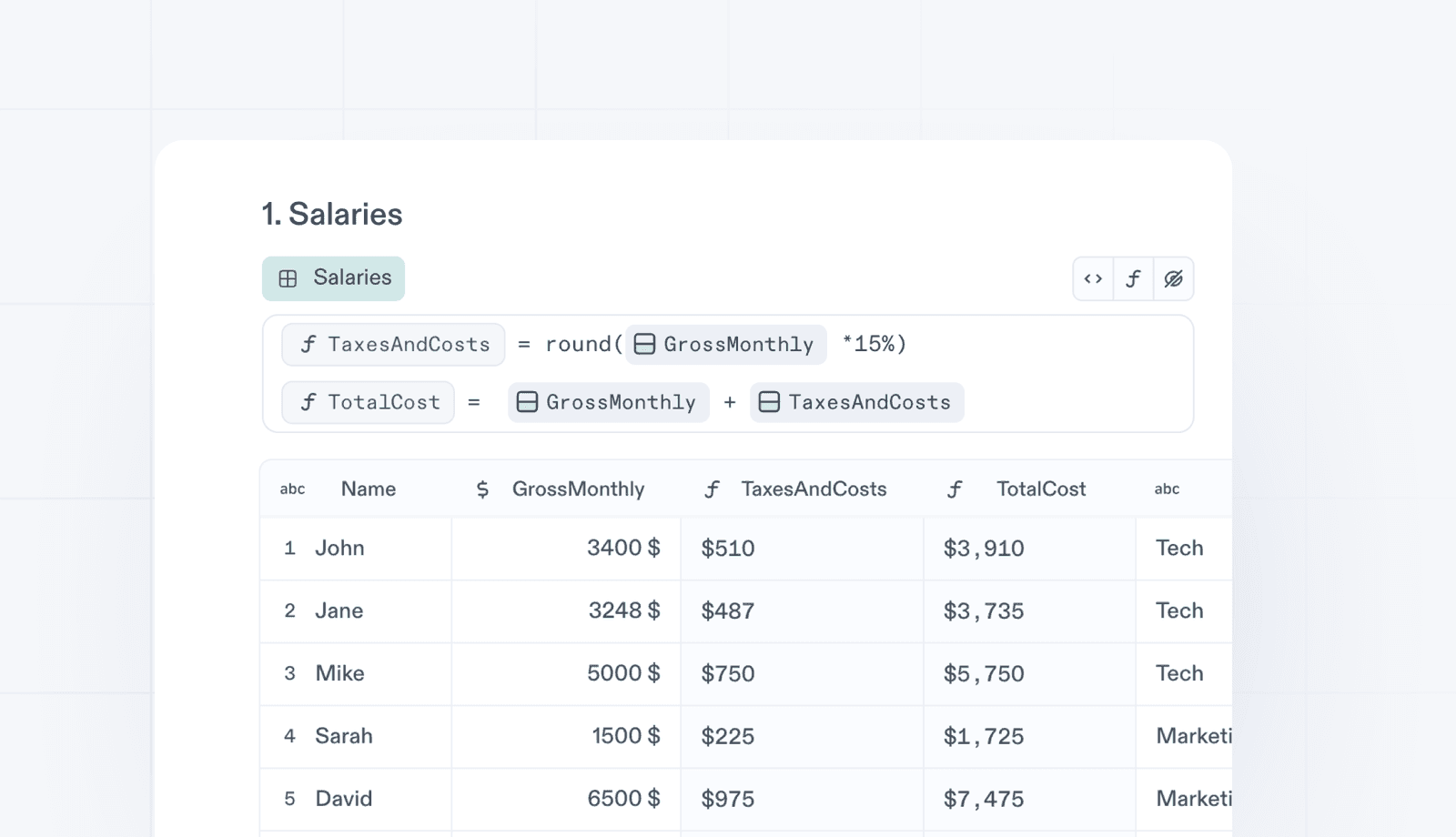Screen dimensions: 1456x837
Task: Click the GrossMonthly column header
Action: click(x=578, y=489)
